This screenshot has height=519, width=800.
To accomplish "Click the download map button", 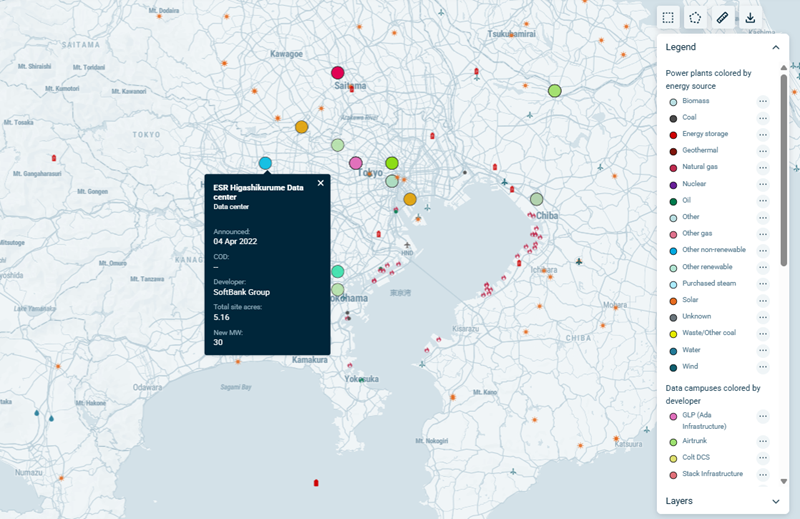I will click(750, 17).
